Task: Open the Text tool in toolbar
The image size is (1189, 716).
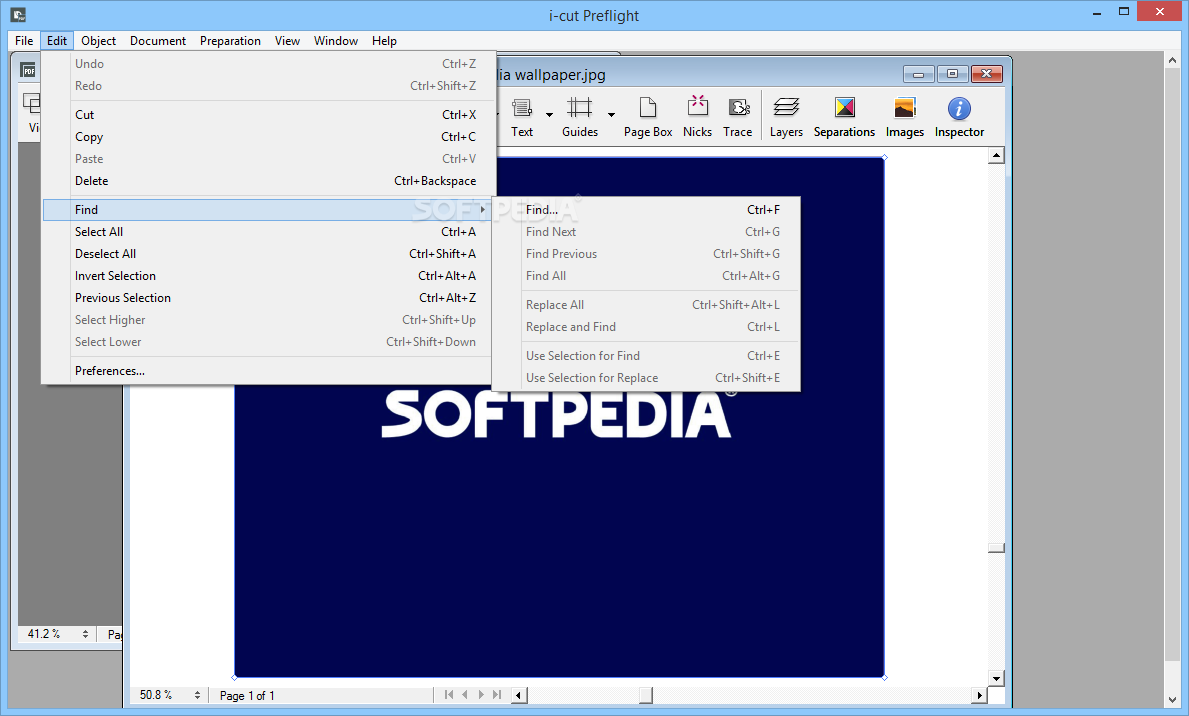Action: 522,117
